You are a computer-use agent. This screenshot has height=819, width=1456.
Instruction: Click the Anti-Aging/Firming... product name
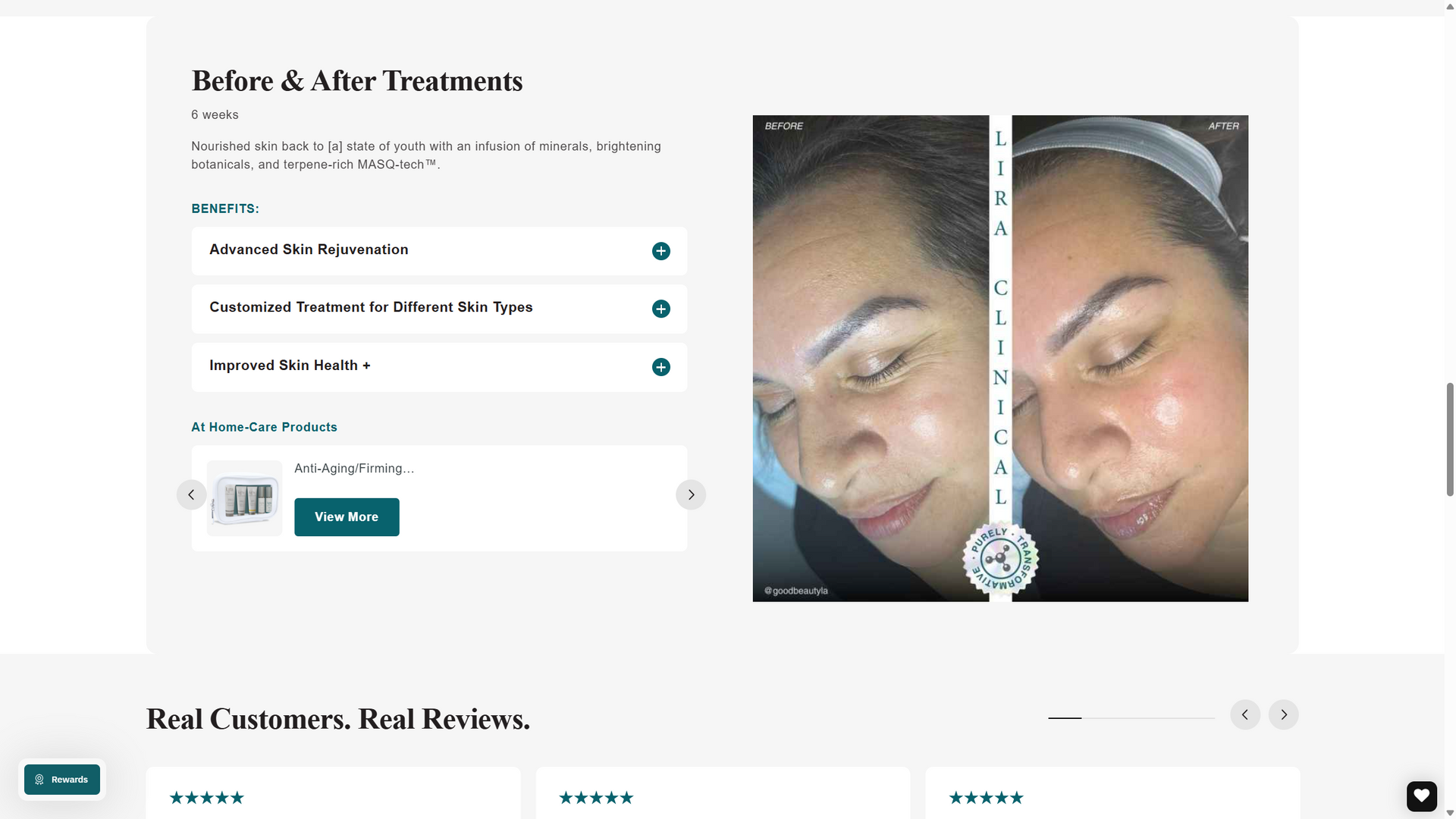[x=354, y=469]
